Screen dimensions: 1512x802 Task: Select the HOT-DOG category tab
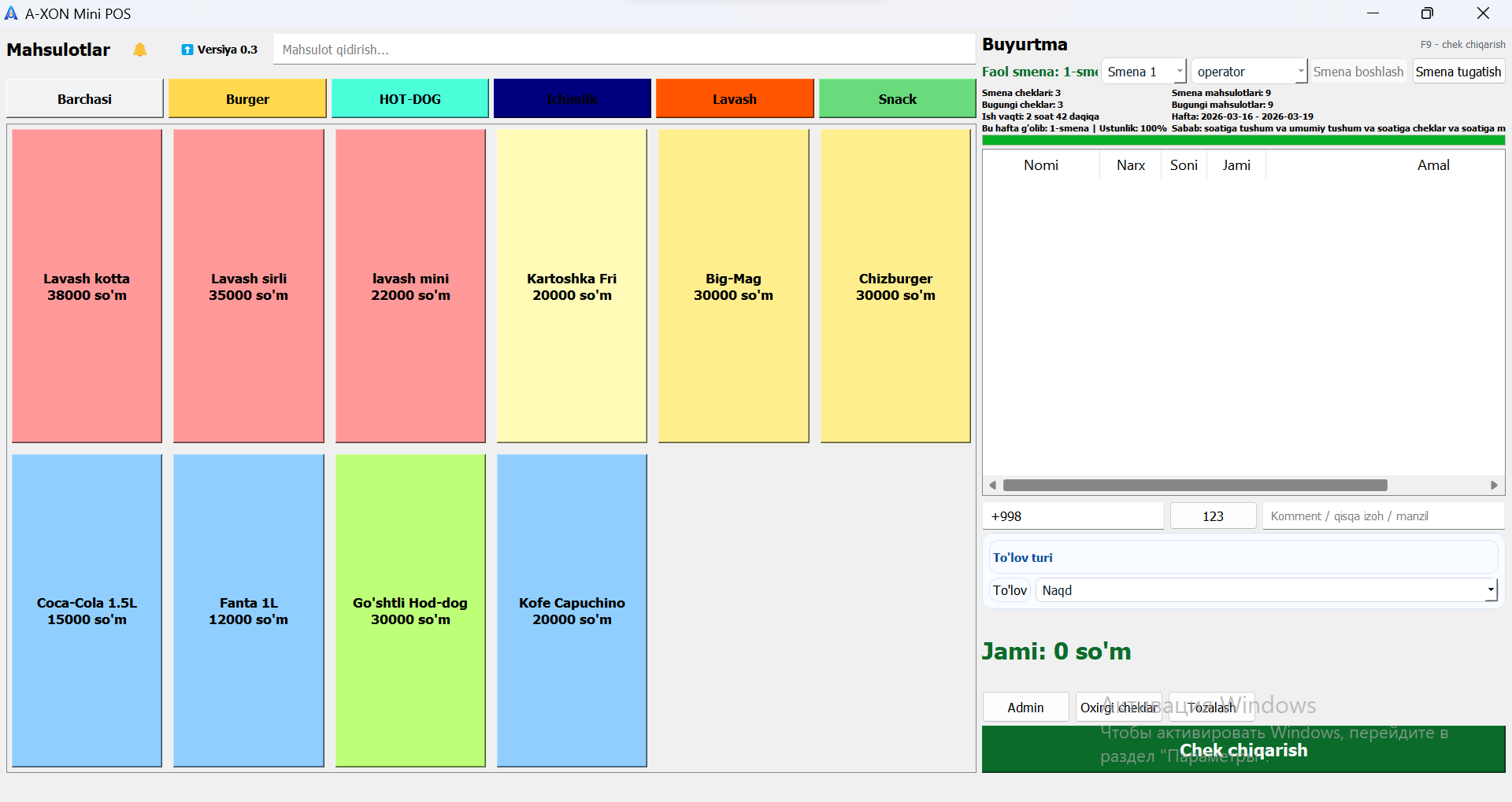click(409, 99)
